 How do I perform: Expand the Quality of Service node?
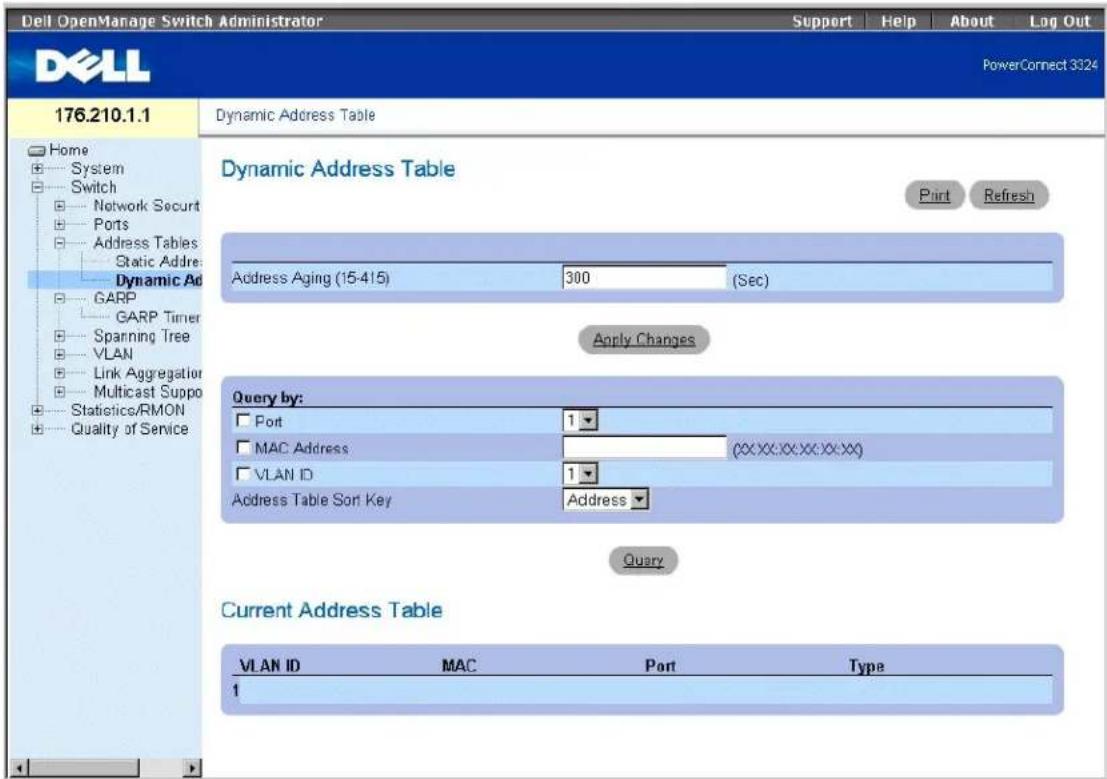tap(37, 429)
